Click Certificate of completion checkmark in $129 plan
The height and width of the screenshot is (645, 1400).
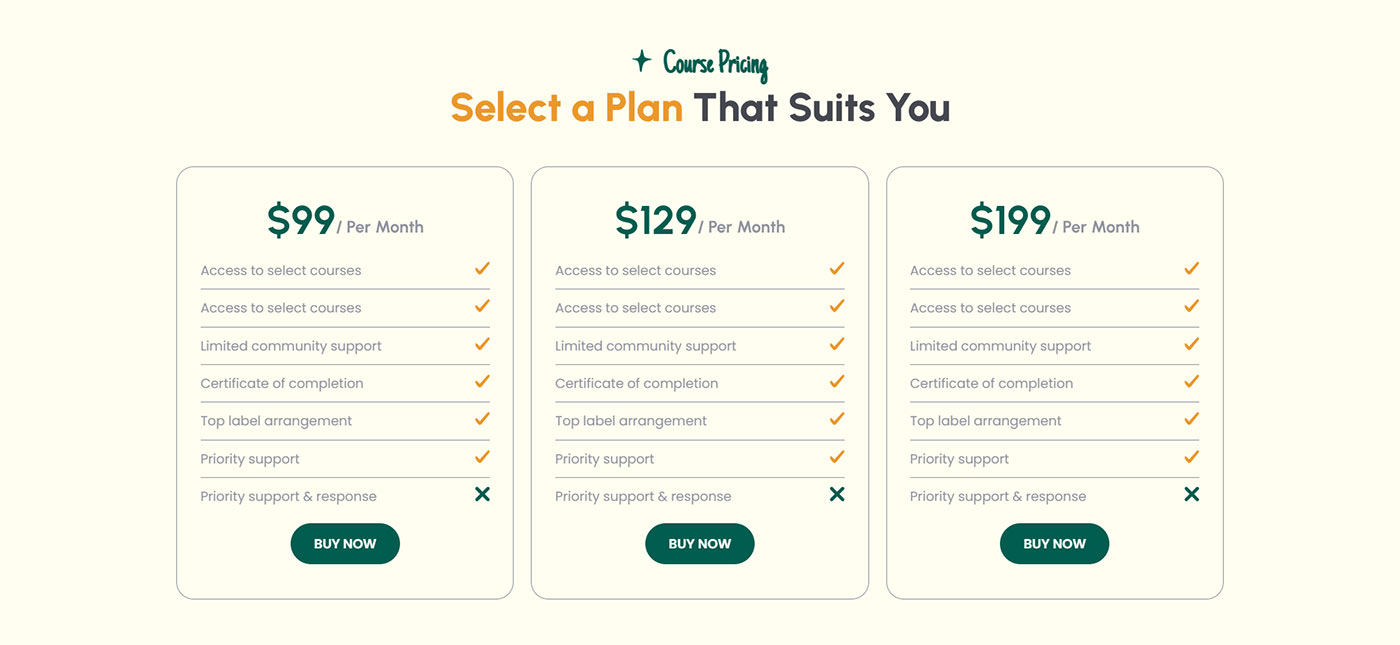click(837, 381)
